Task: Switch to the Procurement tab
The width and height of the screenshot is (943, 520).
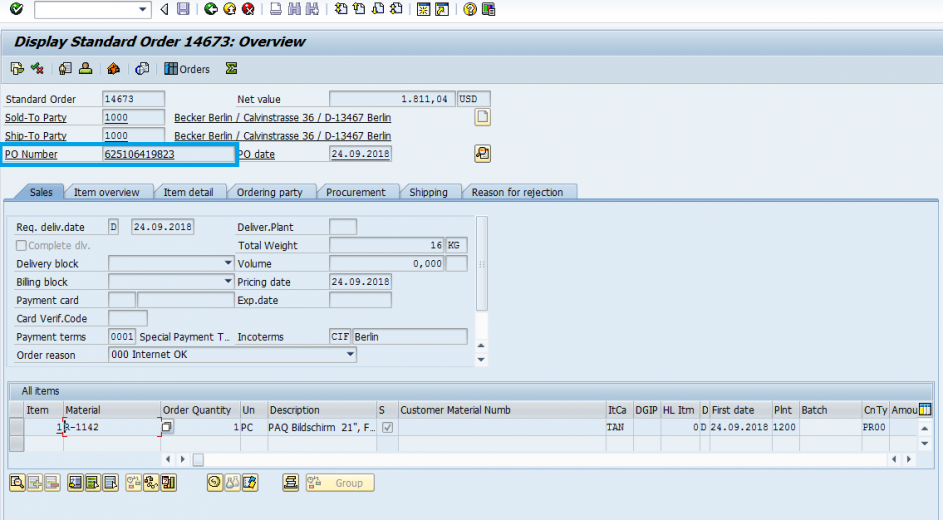Action: (355, 192)
